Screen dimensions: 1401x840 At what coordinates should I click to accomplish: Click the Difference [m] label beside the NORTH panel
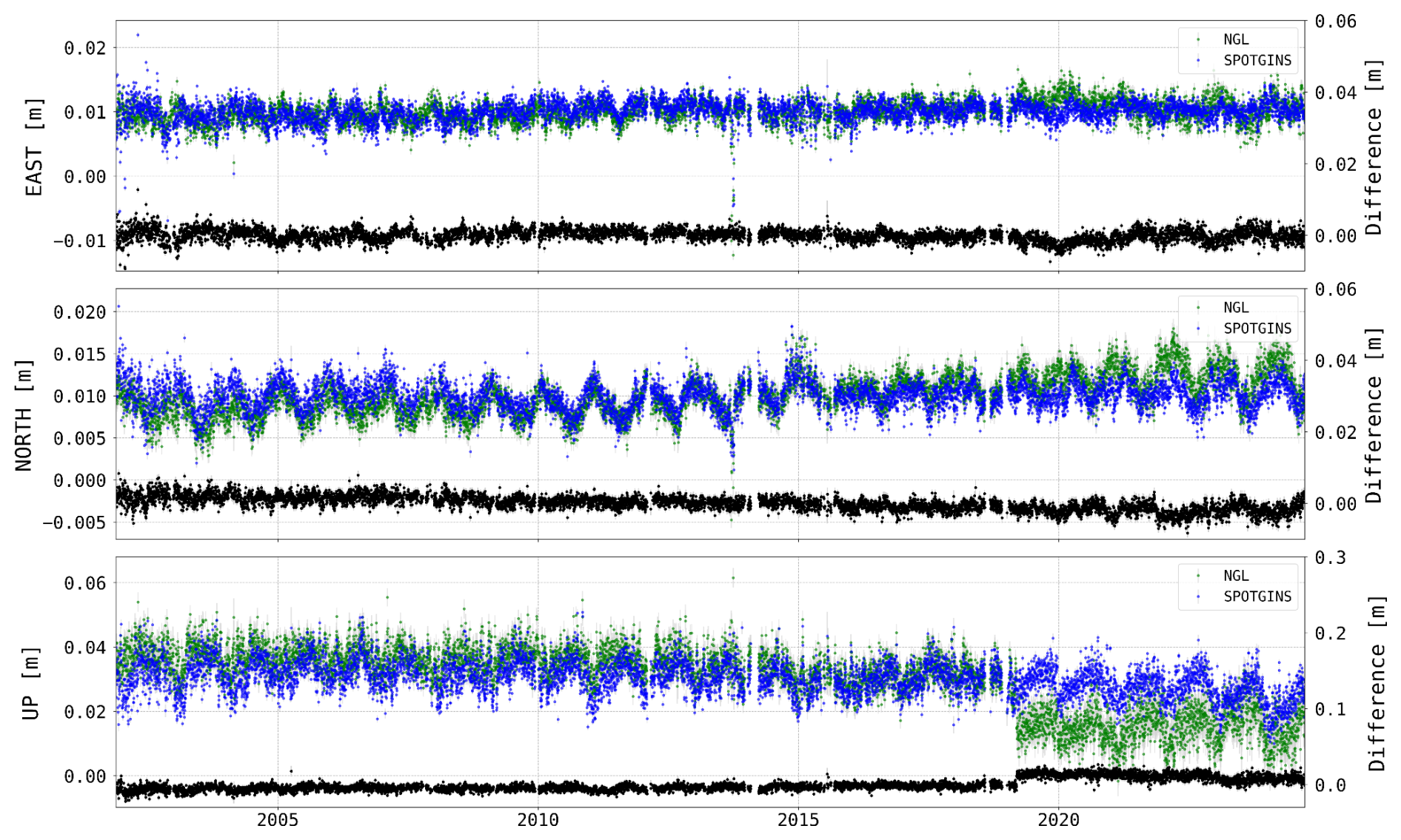click(x=1374, y=414)
